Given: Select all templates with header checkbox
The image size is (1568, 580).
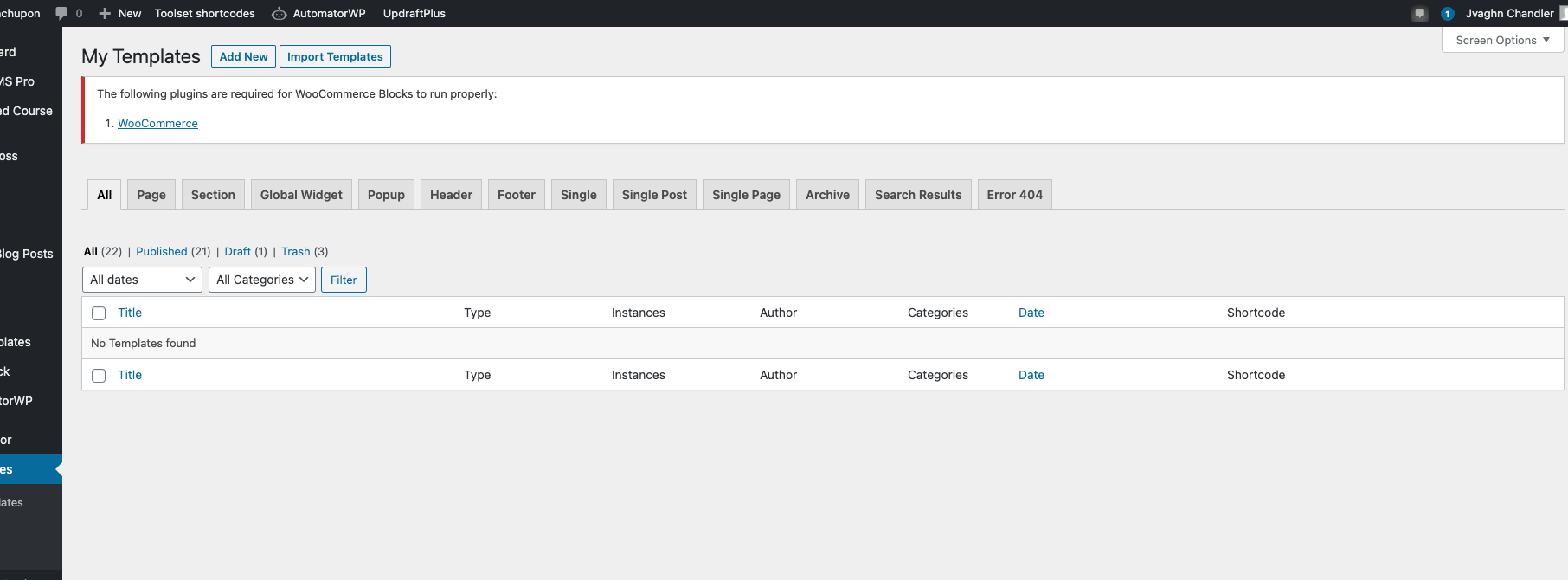Looking at the screenshot, I should 99,313.
